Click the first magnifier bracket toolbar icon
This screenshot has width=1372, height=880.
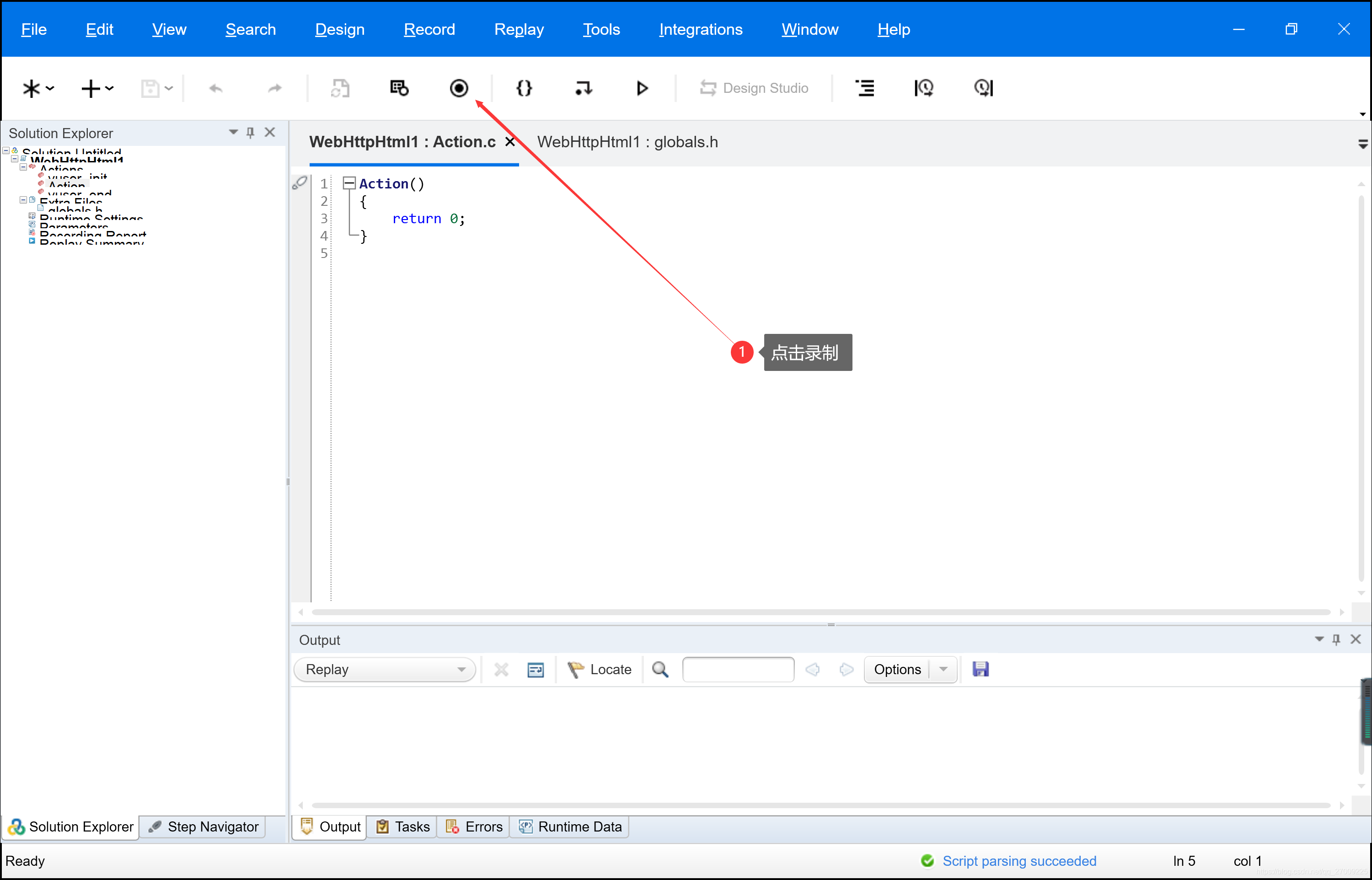point(924,88)
